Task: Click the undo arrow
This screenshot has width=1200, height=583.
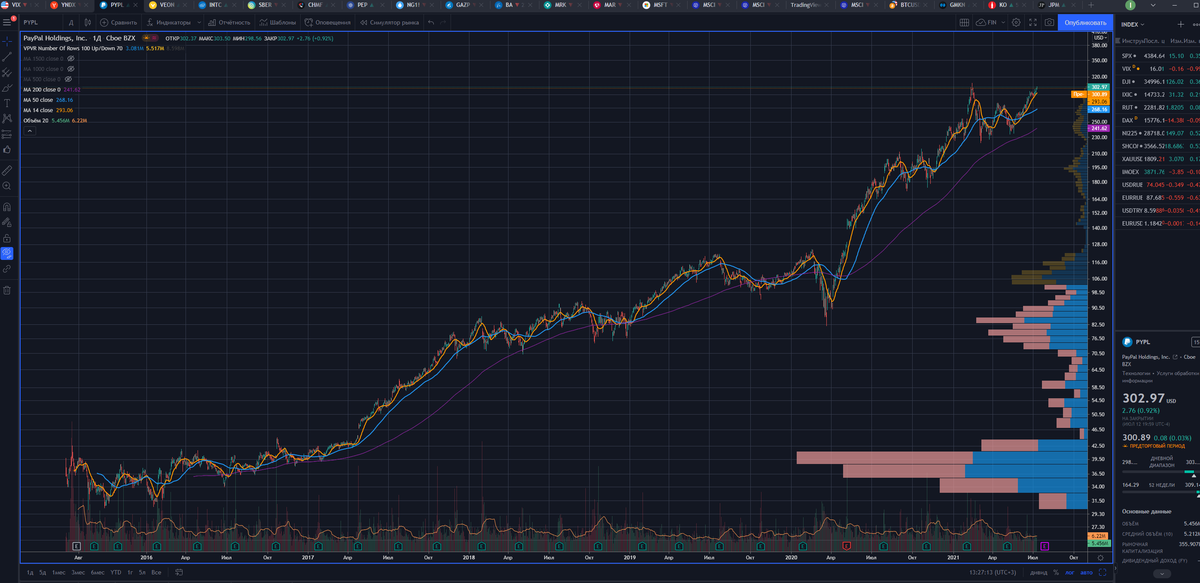Action: click(430, 21)
